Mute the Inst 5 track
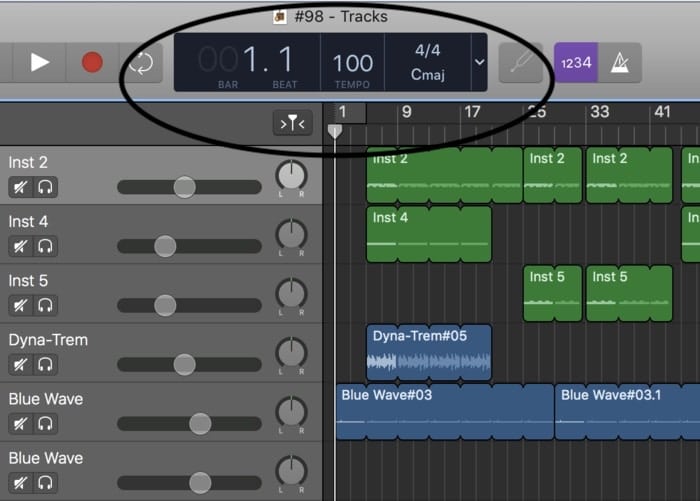Viewport: 700px width, 501px height. (x=21, y=305)
